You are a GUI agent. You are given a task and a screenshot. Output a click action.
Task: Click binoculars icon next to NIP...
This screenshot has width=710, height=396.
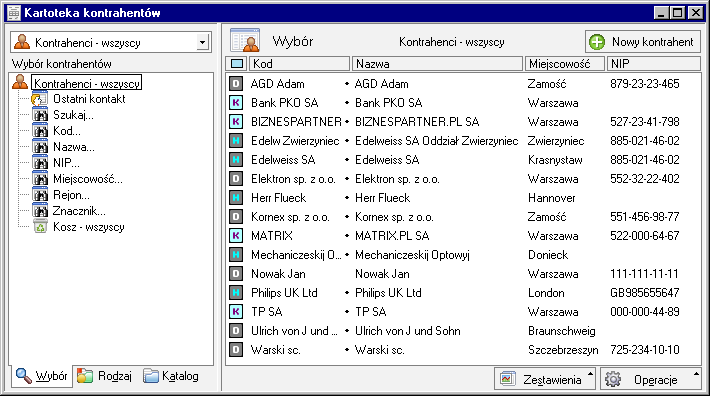pyautogui.click(x=40, y=163)
